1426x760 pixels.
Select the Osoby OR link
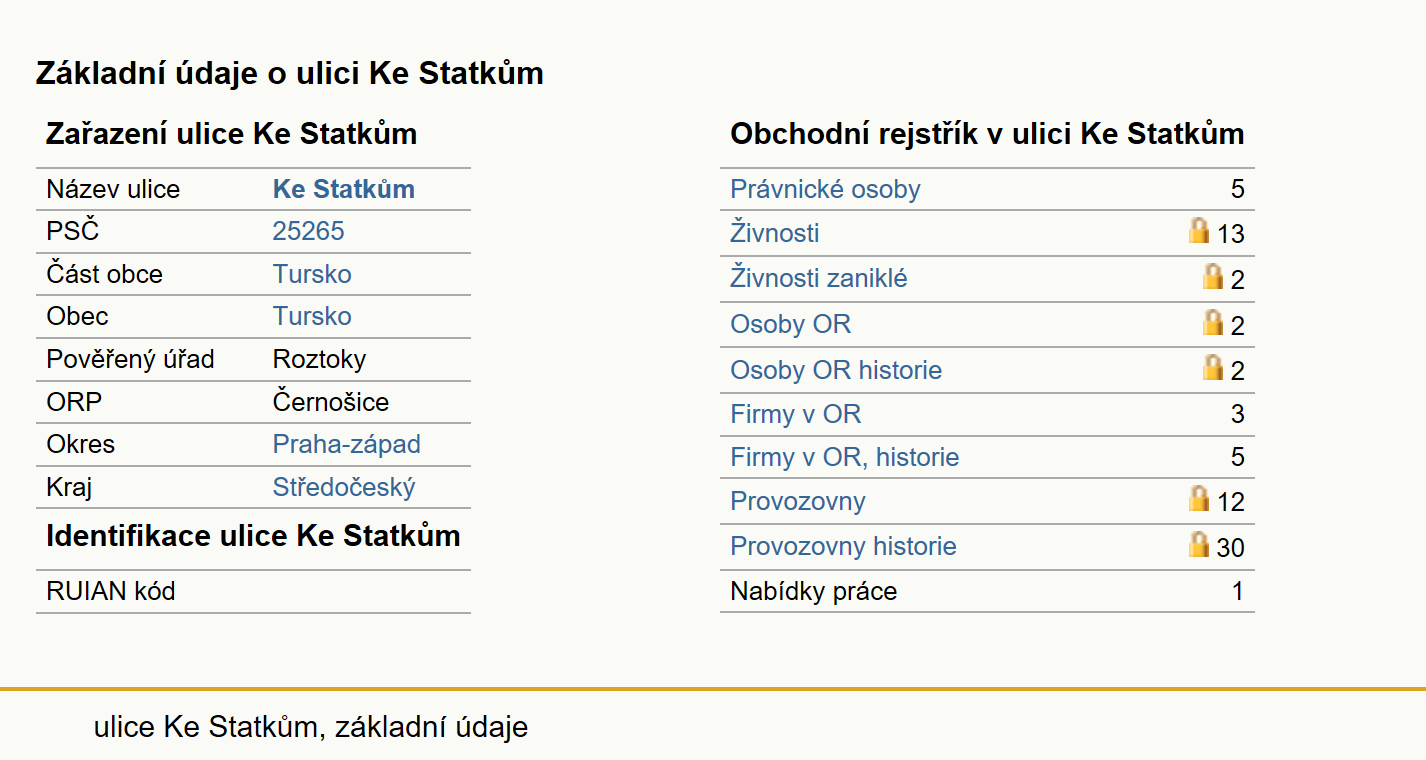pos(791,325)
